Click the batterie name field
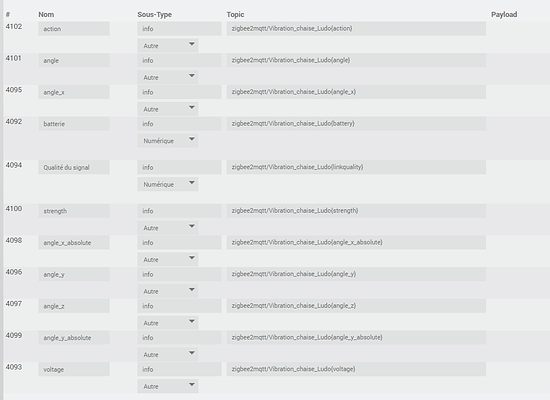Viewport: 550px width, 400px height. [x=74, y=124]
